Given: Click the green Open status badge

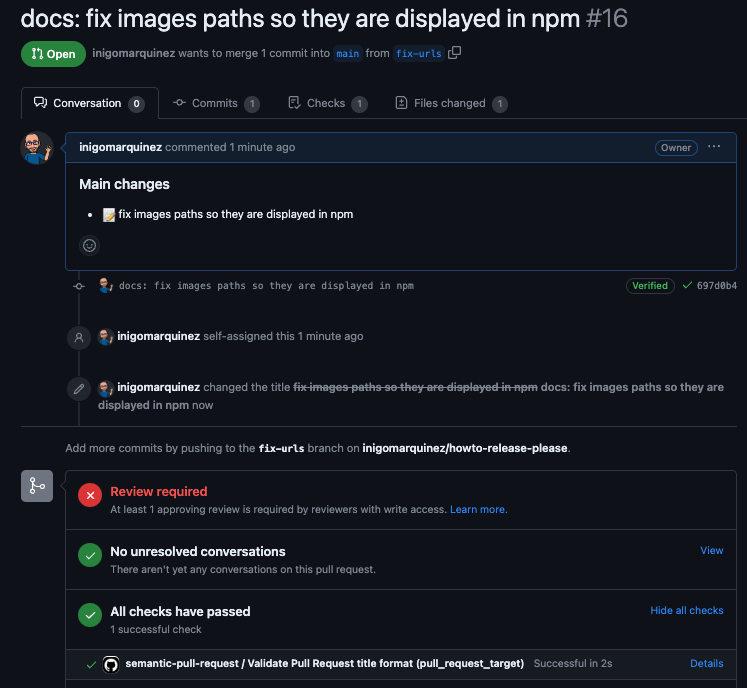Looking at the screenshot, I should (53, 54).
